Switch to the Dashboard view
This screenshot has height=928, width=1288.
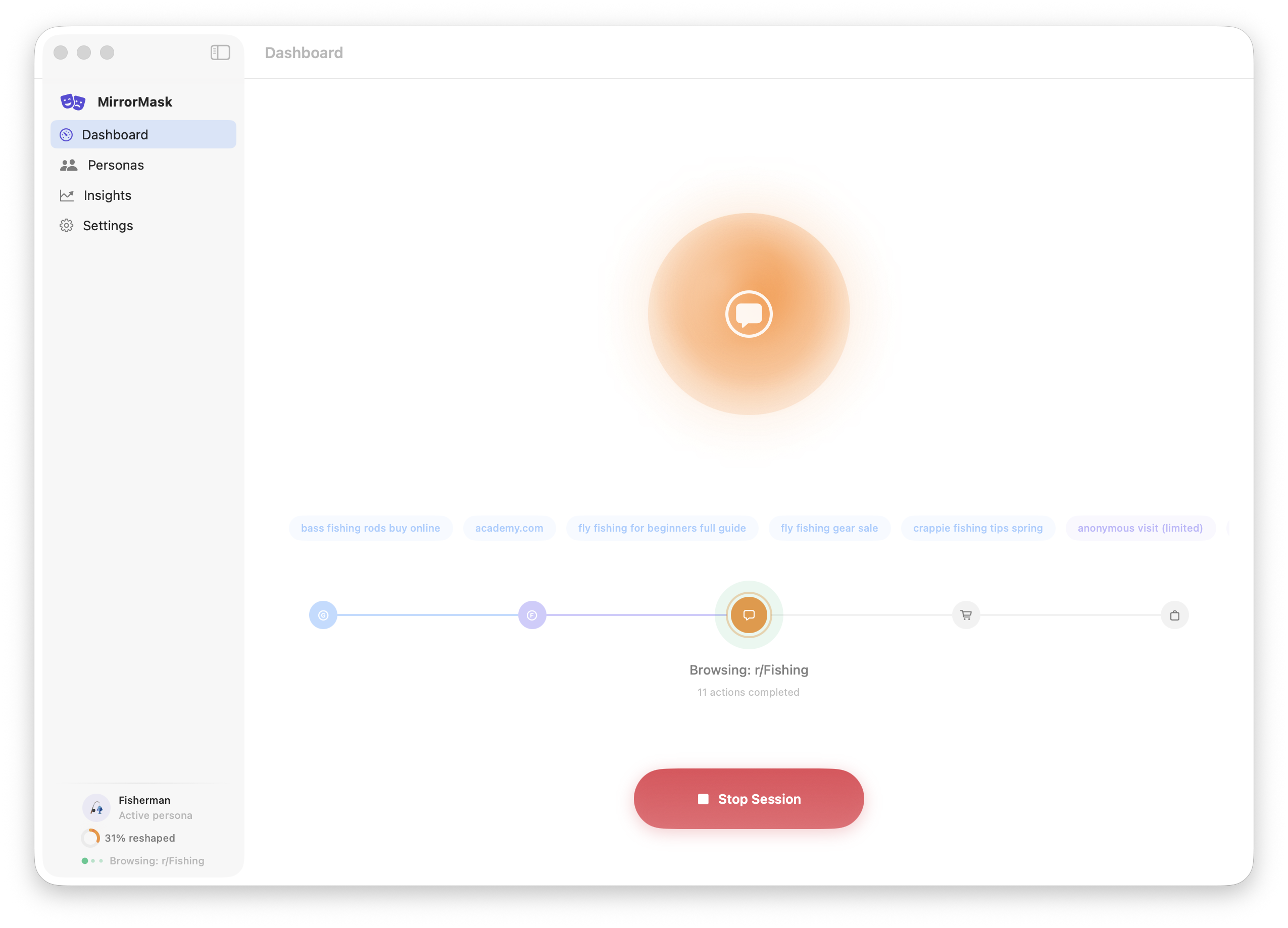(x=115, y=134)
